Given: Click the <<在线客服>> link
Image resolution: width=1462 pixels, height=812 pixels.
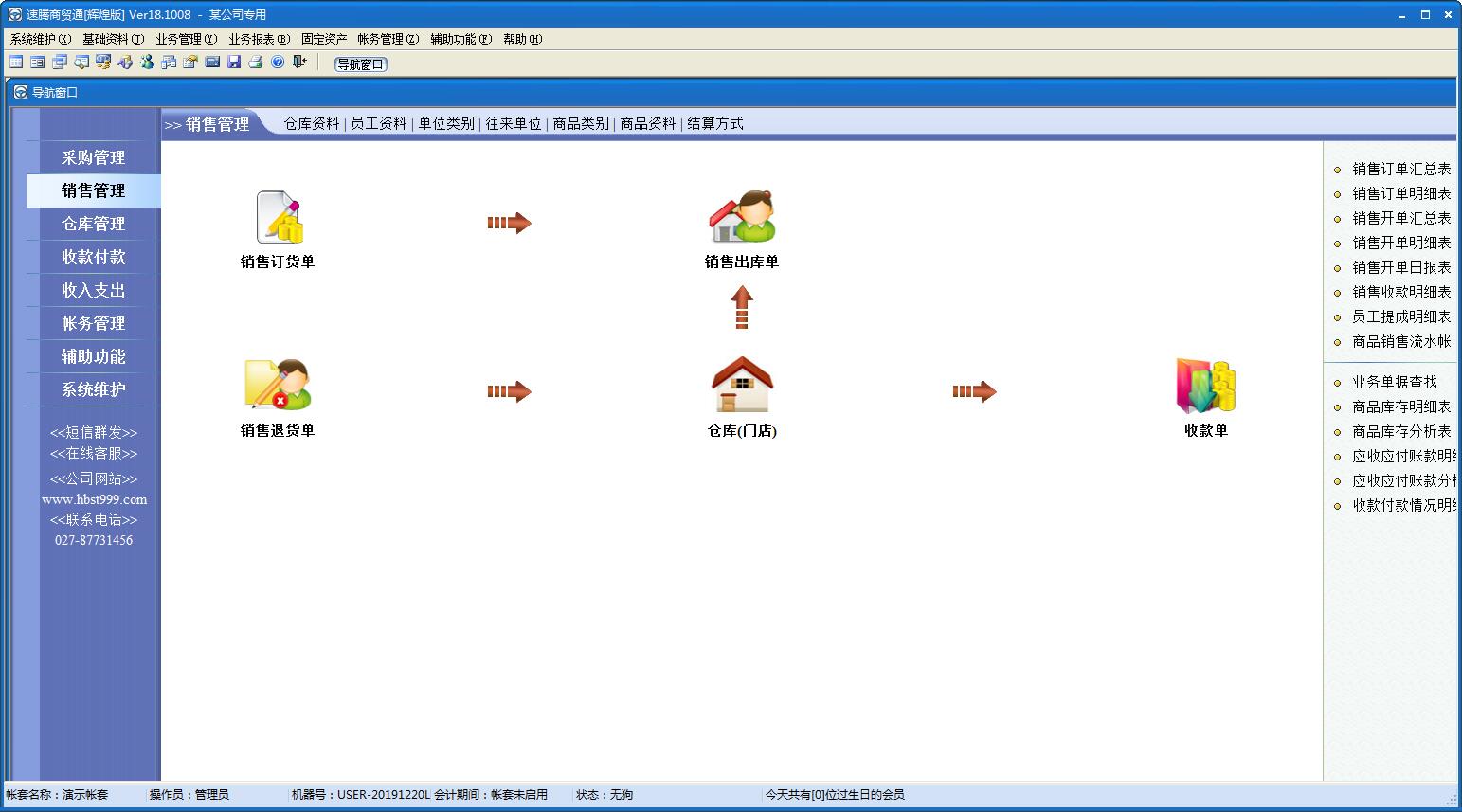Looking at the screenshot, I should tap(94, 454).
